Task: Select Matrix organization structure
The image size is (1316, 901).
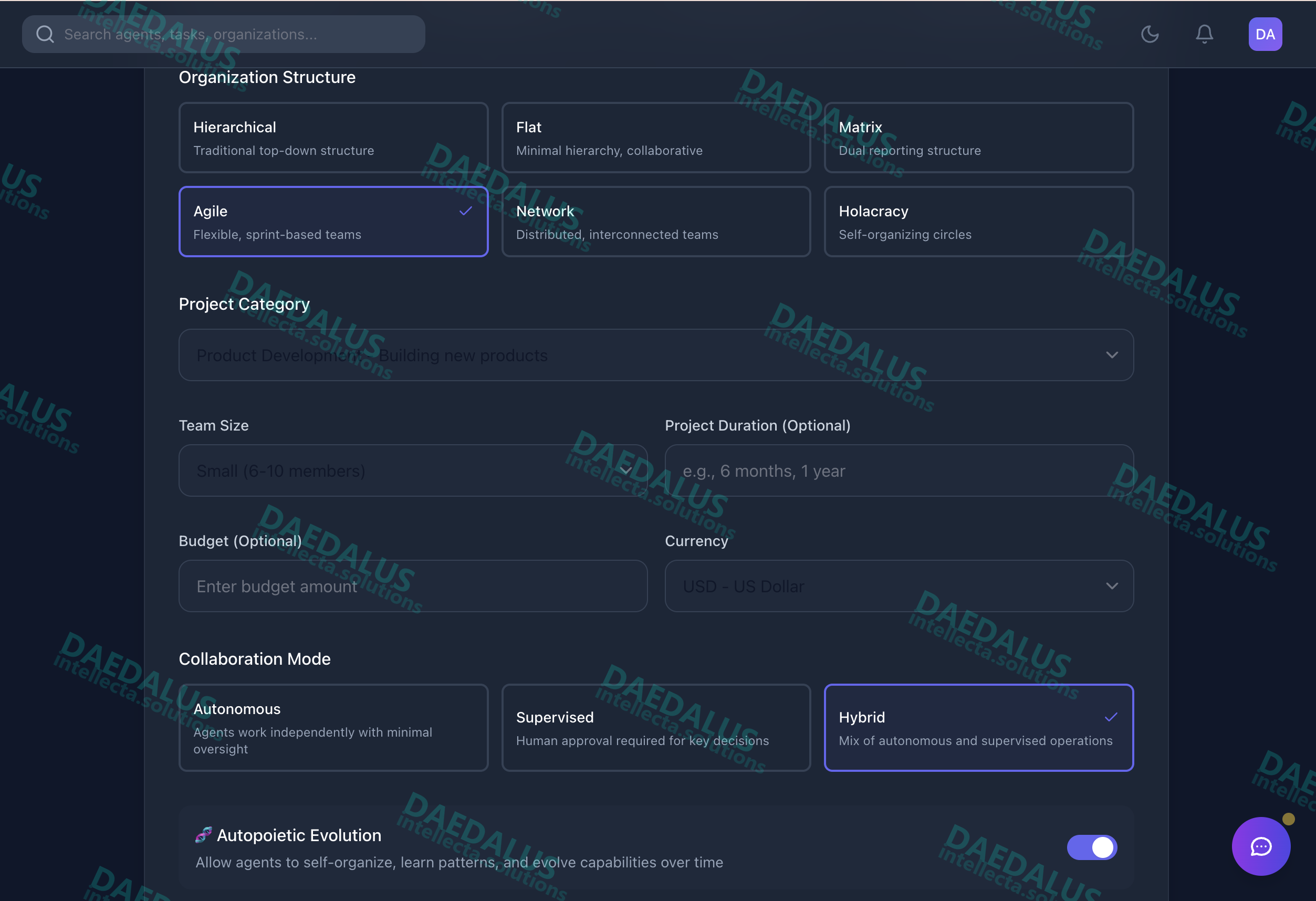Action: point(978,138)
